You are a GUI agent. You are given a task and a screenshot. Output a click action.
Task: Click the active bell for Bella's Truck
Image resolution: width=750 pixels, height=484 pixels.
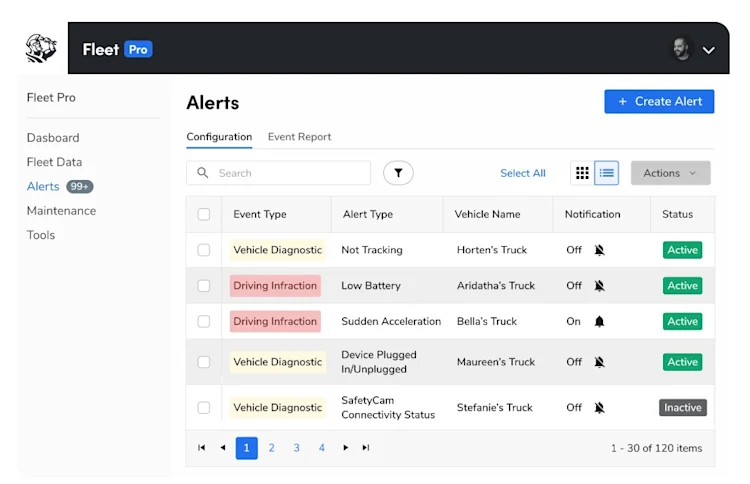point(599,321)
